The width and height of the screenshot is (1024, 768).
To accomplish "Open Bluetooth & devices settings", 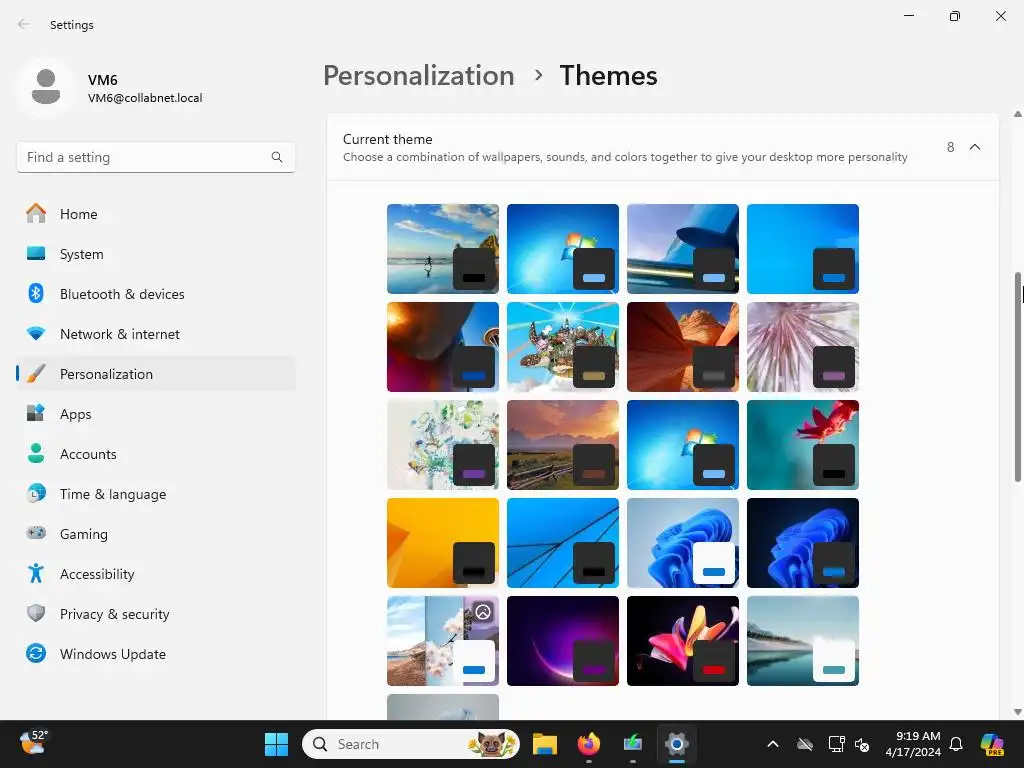I will point(155,294).
